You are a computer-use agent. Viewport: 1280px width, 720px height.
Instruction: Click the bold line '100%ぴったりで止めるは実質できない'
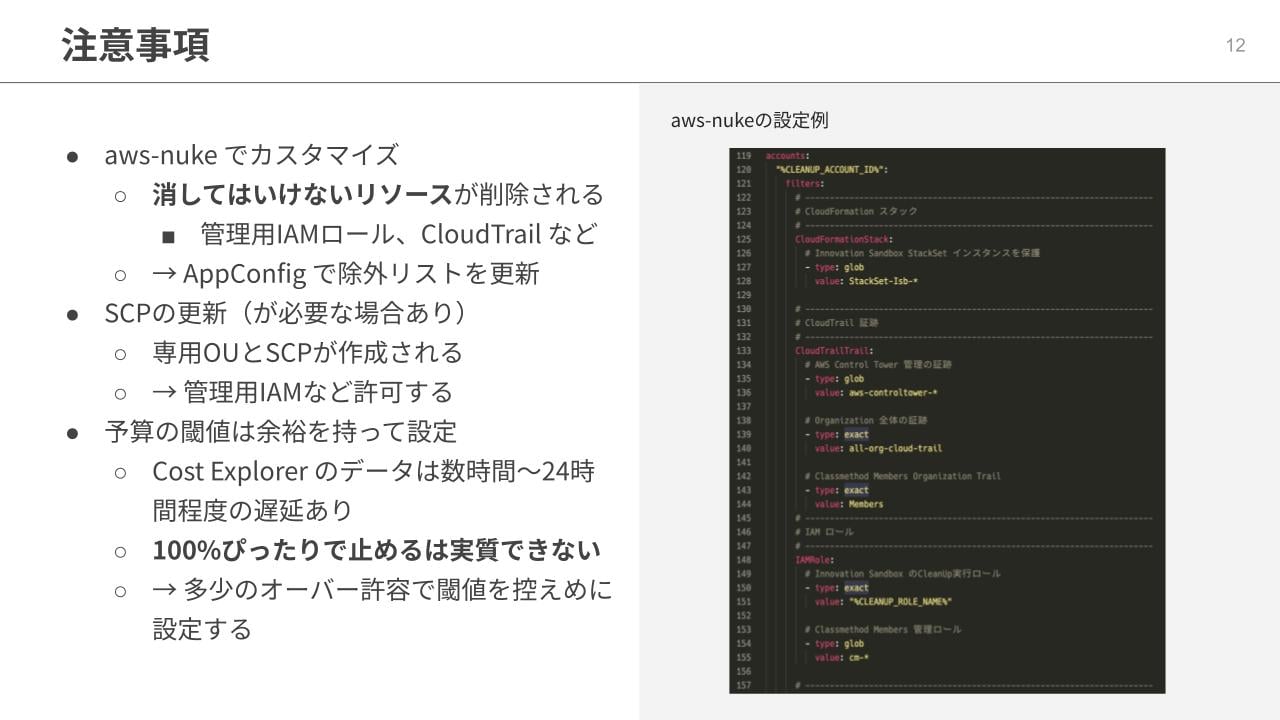point(376,550)
